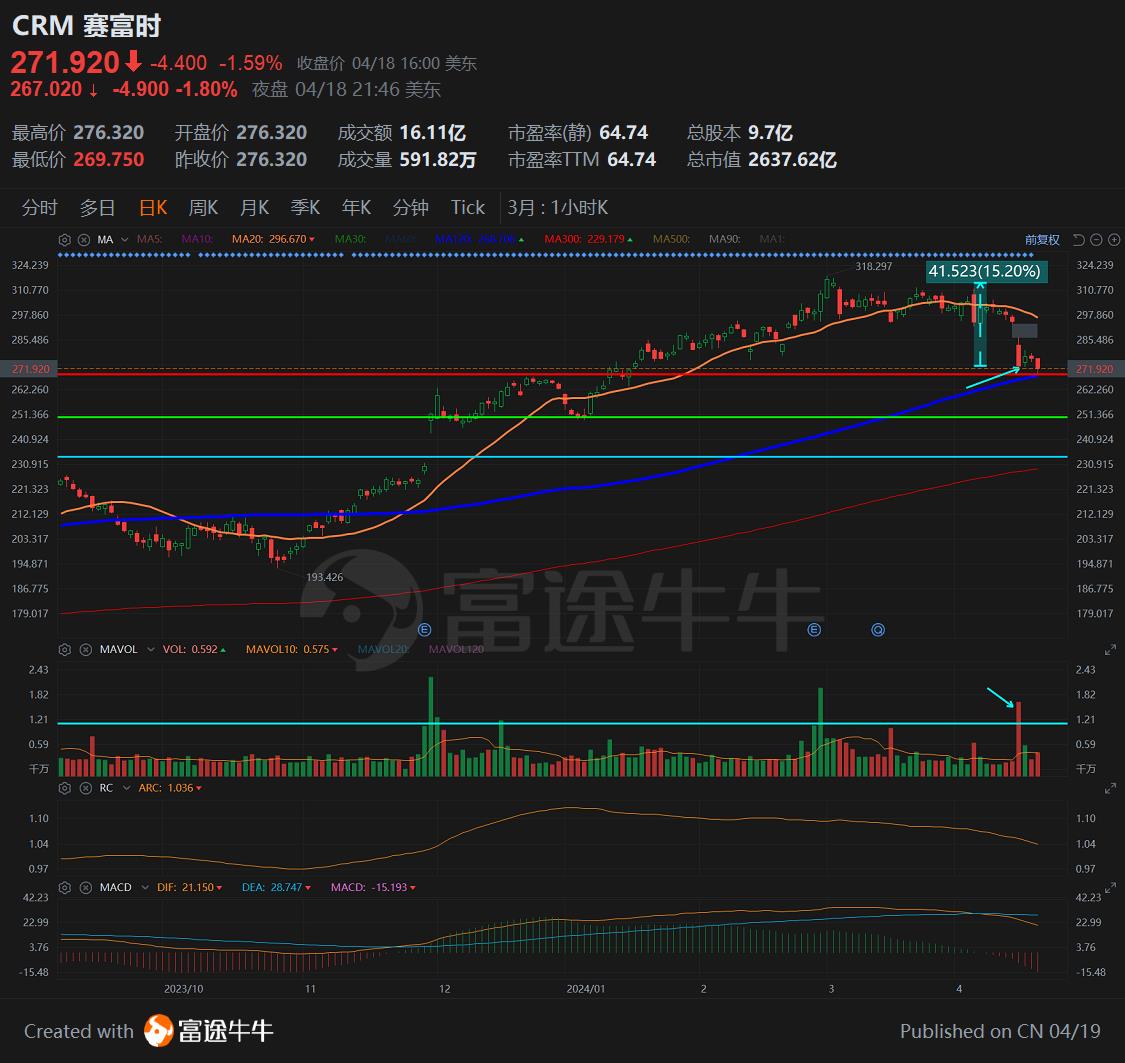The height and width of the screenshot is (1063, 1125).
Task: Expand the RC panel to full size
Action: [x=1110, y=788]
